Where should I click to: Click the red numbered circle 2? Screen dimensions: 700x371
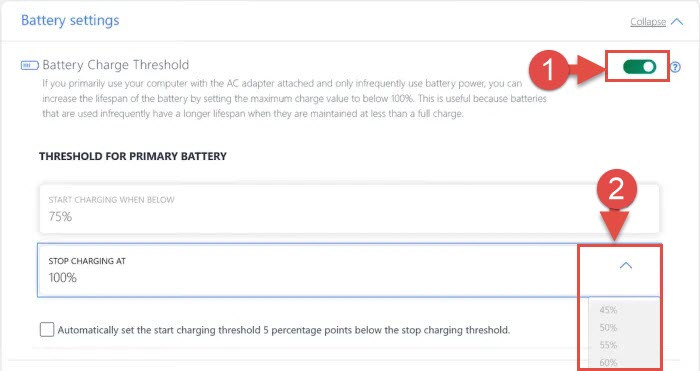point(617,189)
